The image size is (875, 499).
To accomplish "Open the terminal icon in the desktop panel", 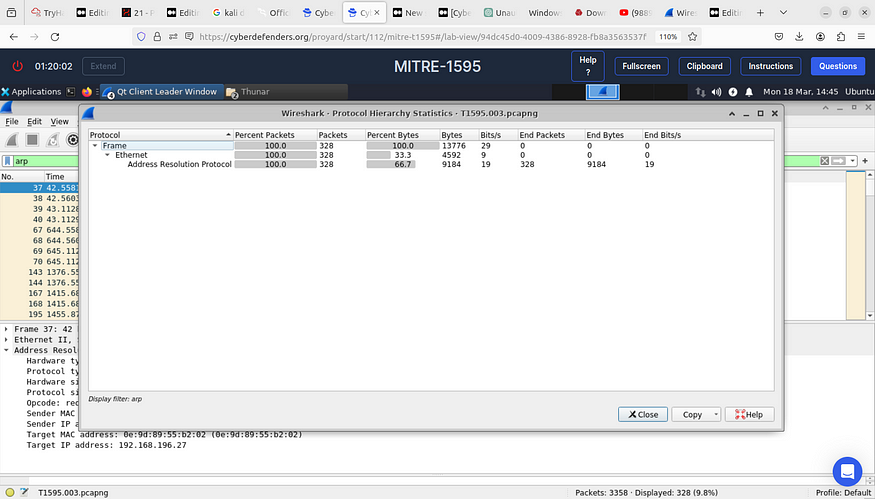I will [x=70, y=92].
